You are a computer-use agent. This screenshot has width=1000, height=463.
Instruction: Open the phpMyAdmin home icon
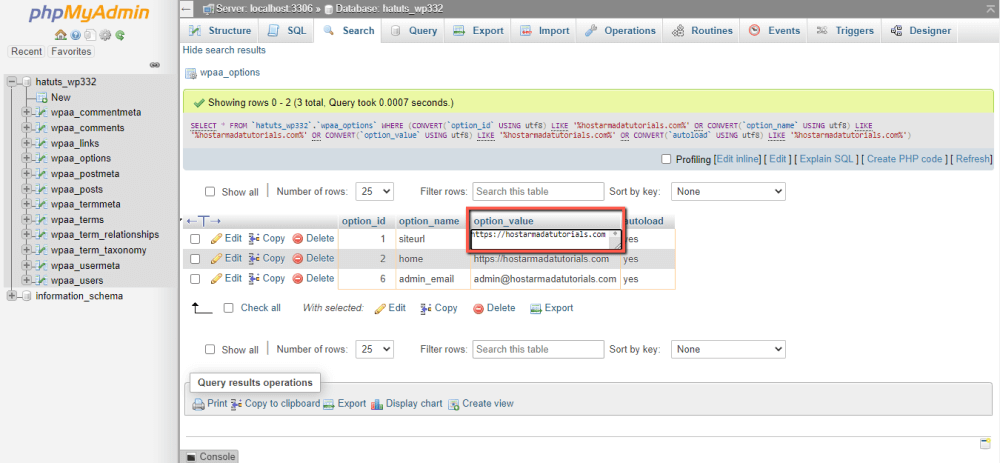pos(61,35)
